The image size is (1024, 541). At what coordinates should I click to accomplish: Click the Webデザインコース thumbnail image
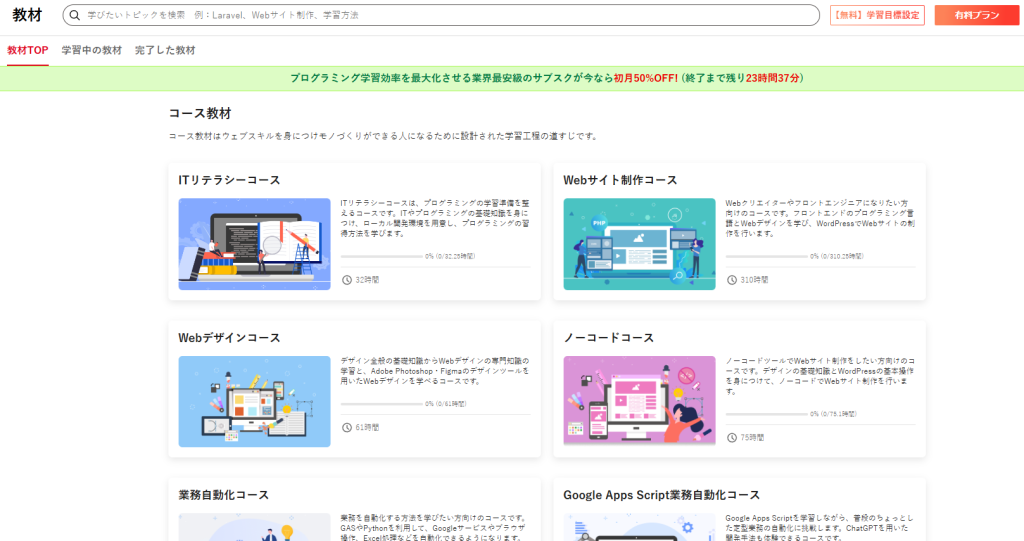pos(255,401)
